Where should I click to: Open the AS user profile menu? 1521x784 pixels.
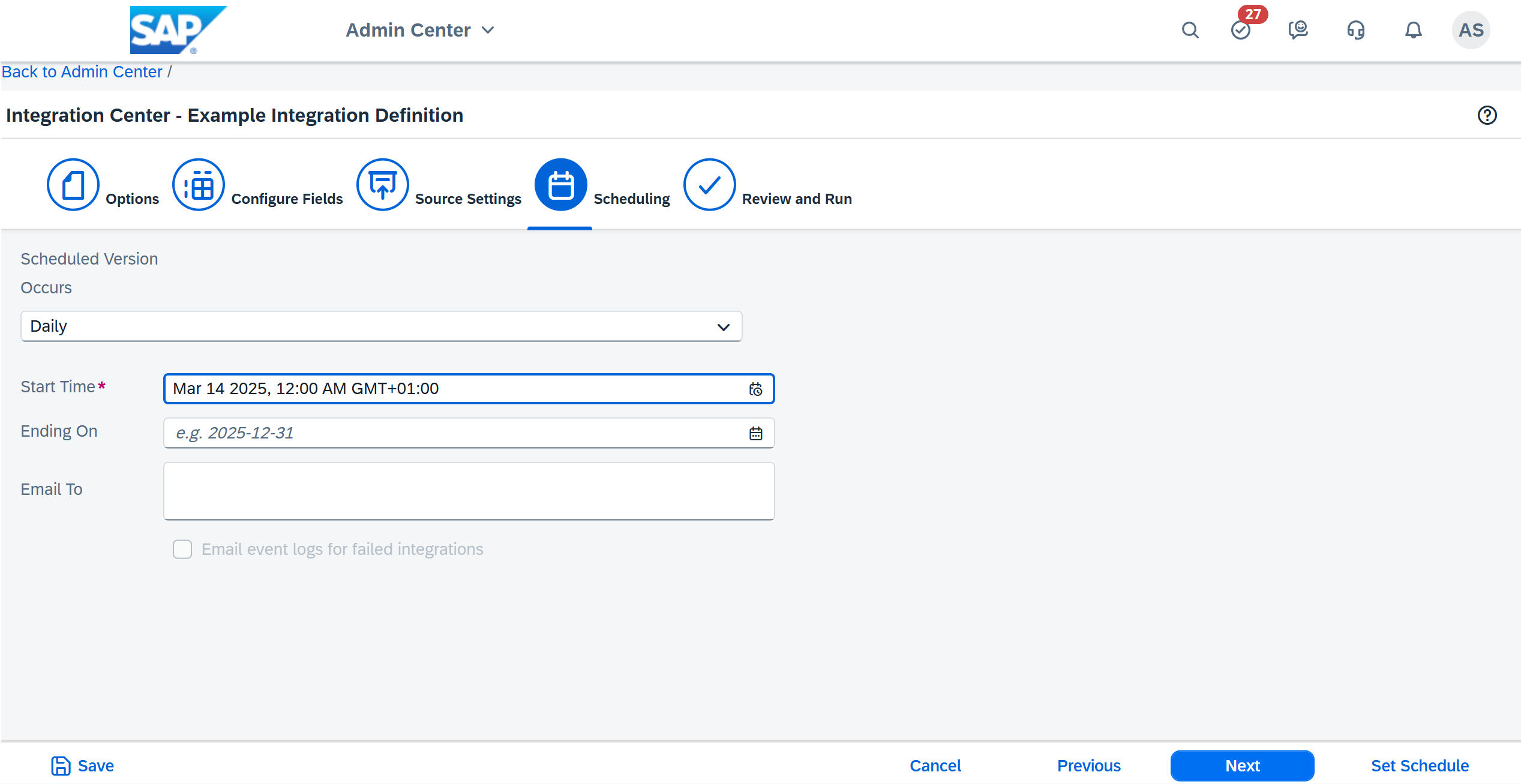click(1471, 30)
